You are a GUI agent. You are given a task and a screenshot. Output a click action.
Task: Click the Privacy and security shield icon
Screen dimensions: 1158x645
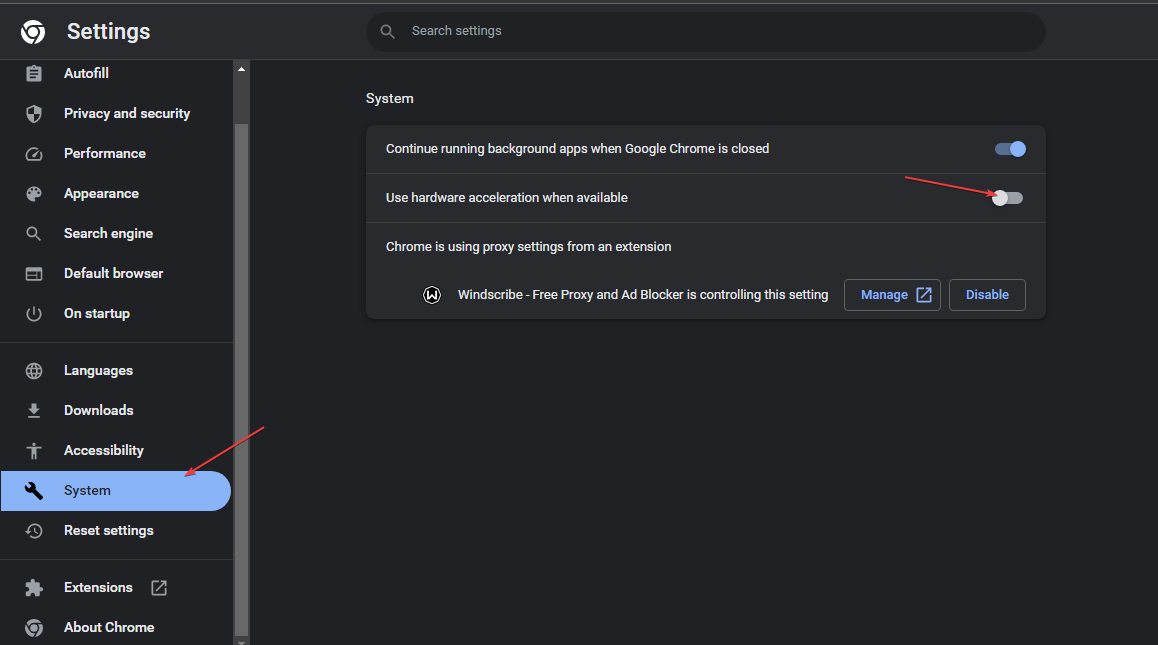click(34, 113)
